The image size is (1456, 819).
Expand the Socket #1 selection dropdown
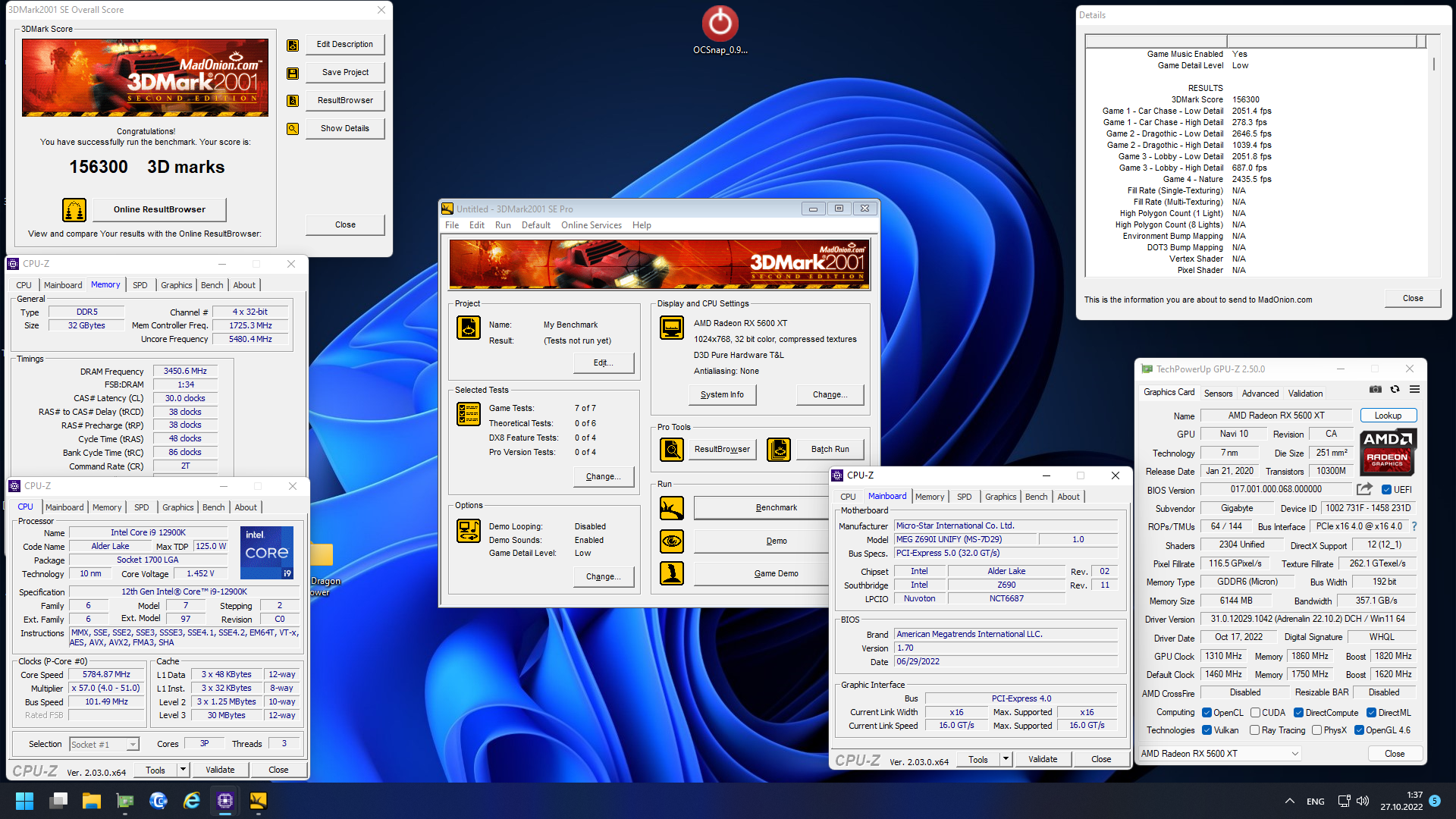(133, 745)
